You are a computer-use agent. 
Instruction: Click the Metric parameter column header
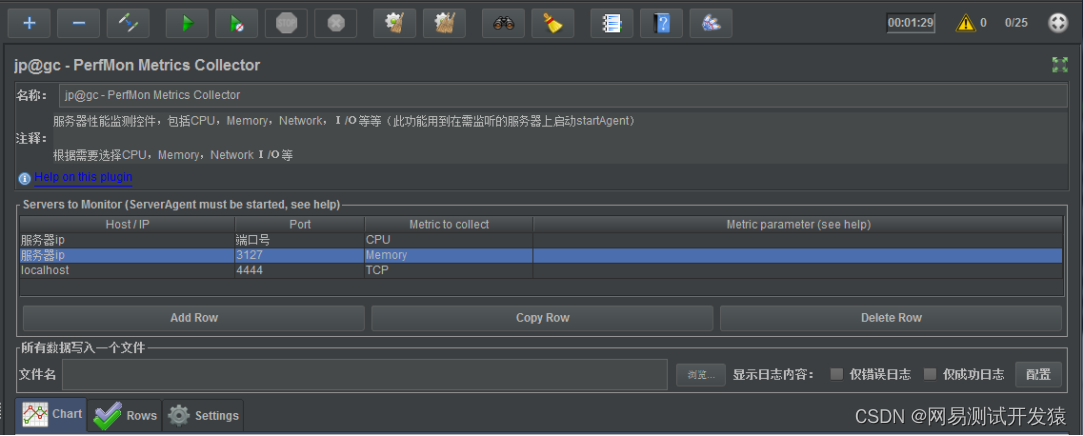click(798, 225)
